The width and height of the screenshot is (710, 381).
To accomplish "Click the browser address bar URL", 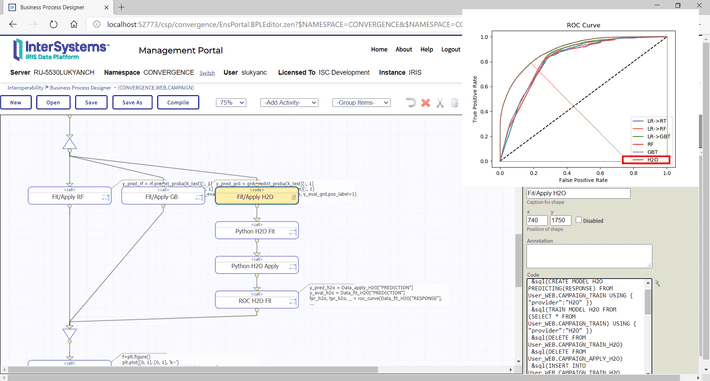I will click(284, 24).
